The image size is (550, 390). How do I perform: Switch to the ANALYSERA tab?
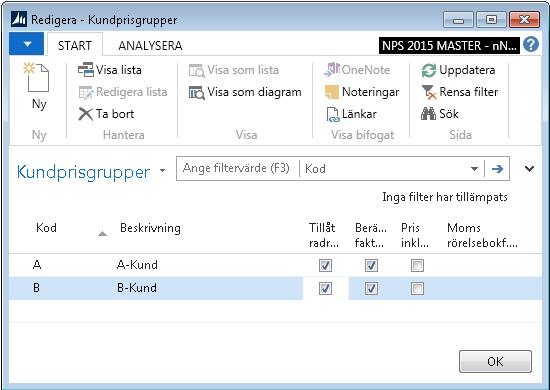point(150,45)
